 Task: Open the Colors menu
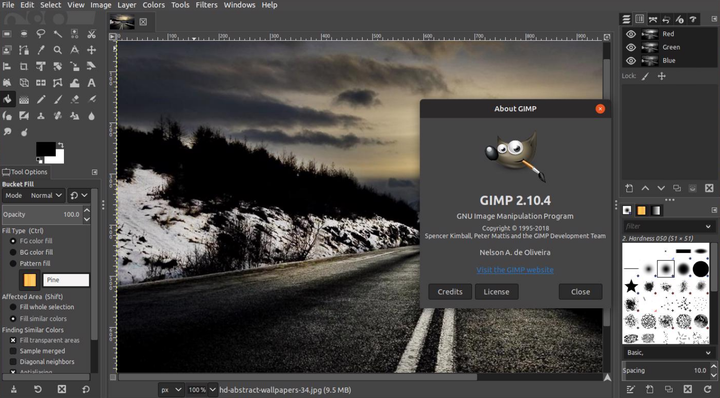click(153, 5)
